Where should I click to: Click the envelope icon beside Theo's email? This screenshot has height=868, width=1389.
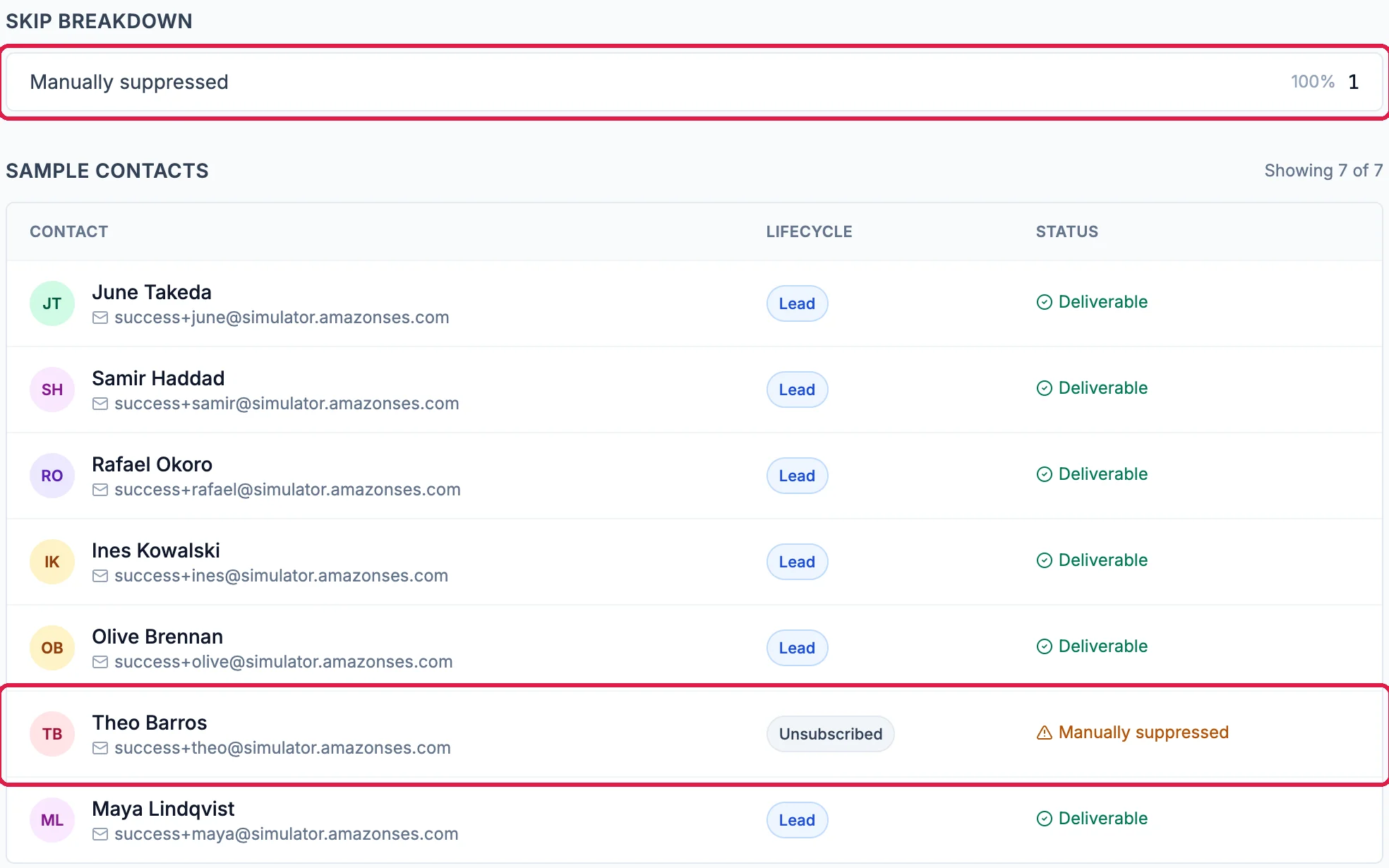100,748
